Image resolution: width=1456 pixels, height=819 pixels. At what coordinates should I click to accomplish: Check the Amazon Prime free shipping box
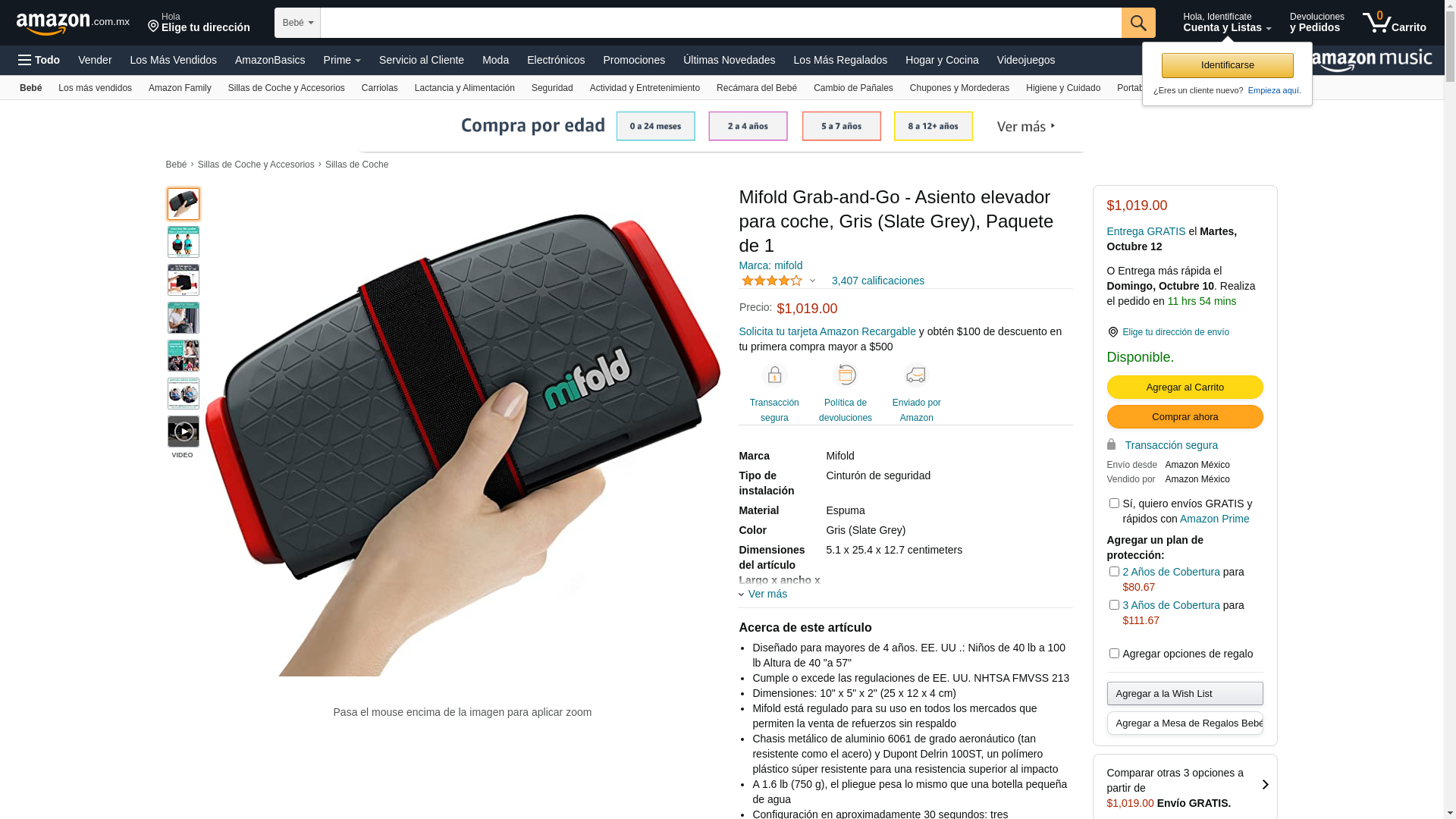click(1114, 504)
